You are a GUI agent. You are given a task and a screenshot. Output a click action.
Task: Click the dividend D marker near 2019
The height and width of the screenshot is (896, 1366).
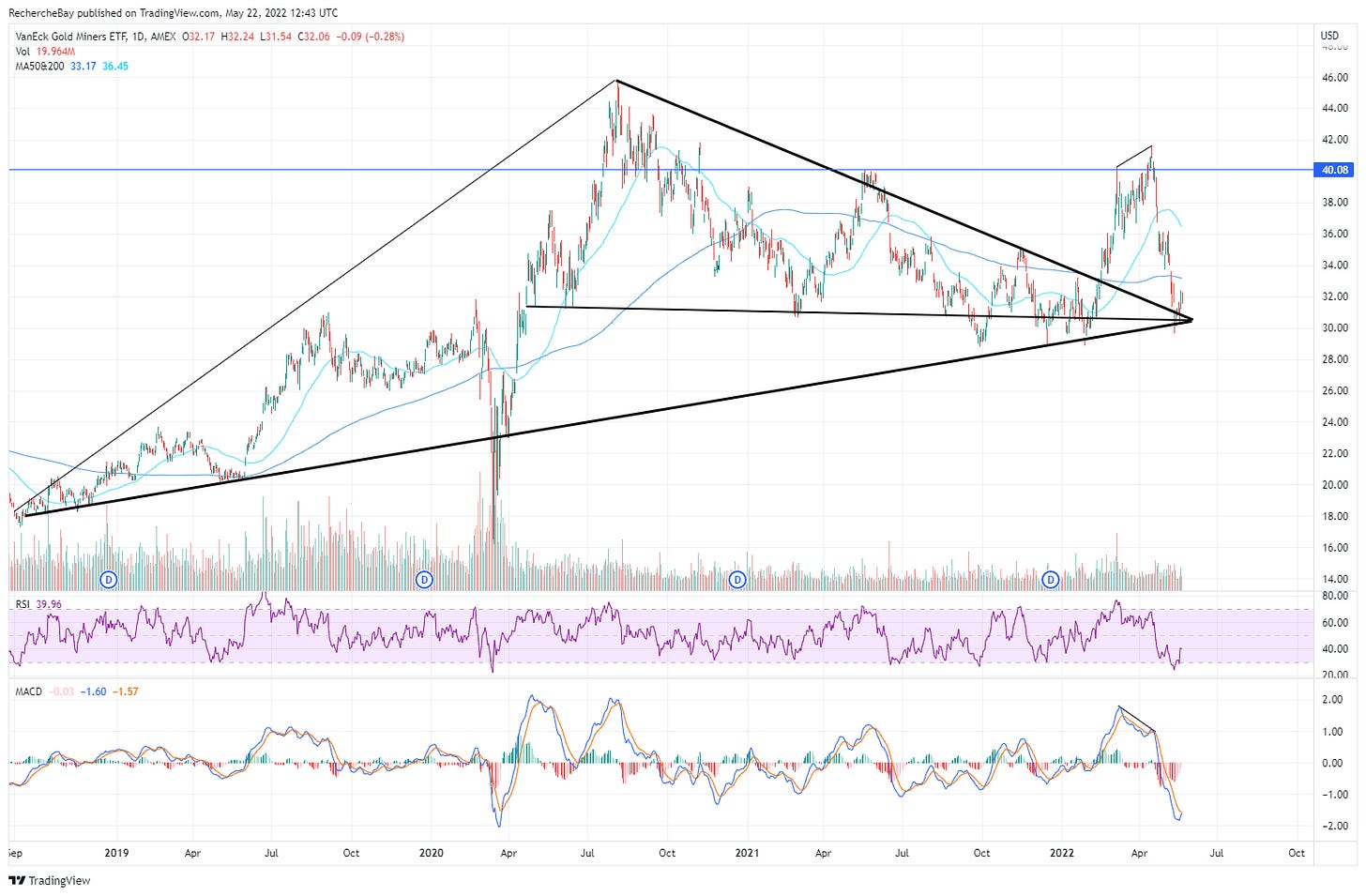109,580
